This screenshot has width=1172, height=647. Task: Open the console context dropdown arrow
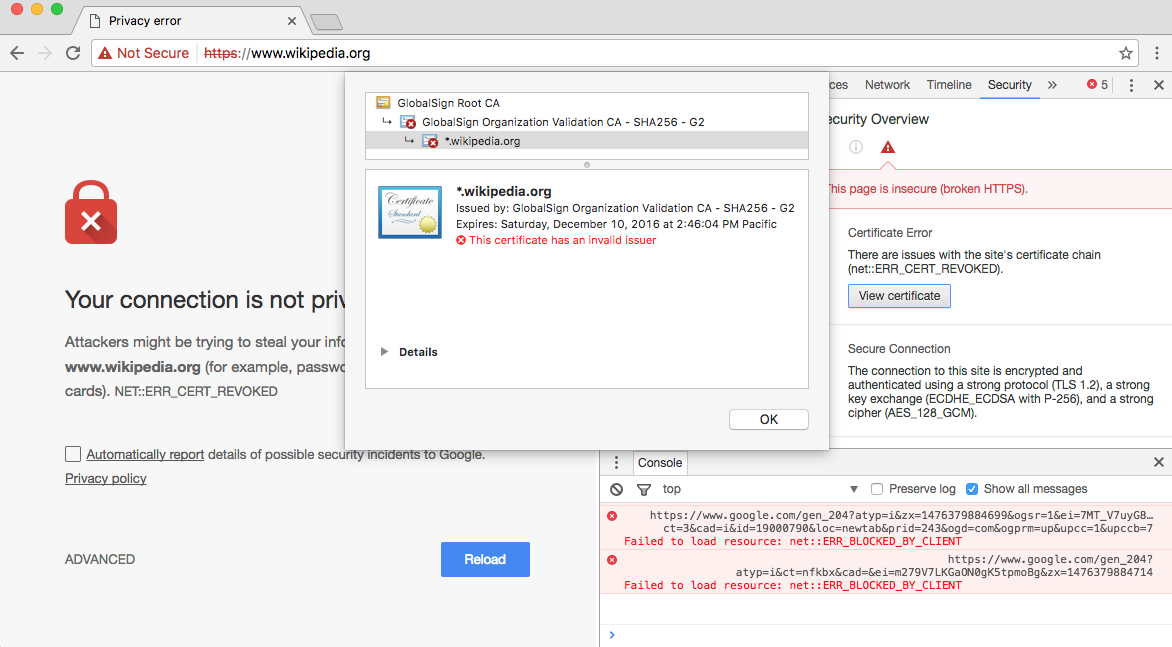tap(854, 489)
